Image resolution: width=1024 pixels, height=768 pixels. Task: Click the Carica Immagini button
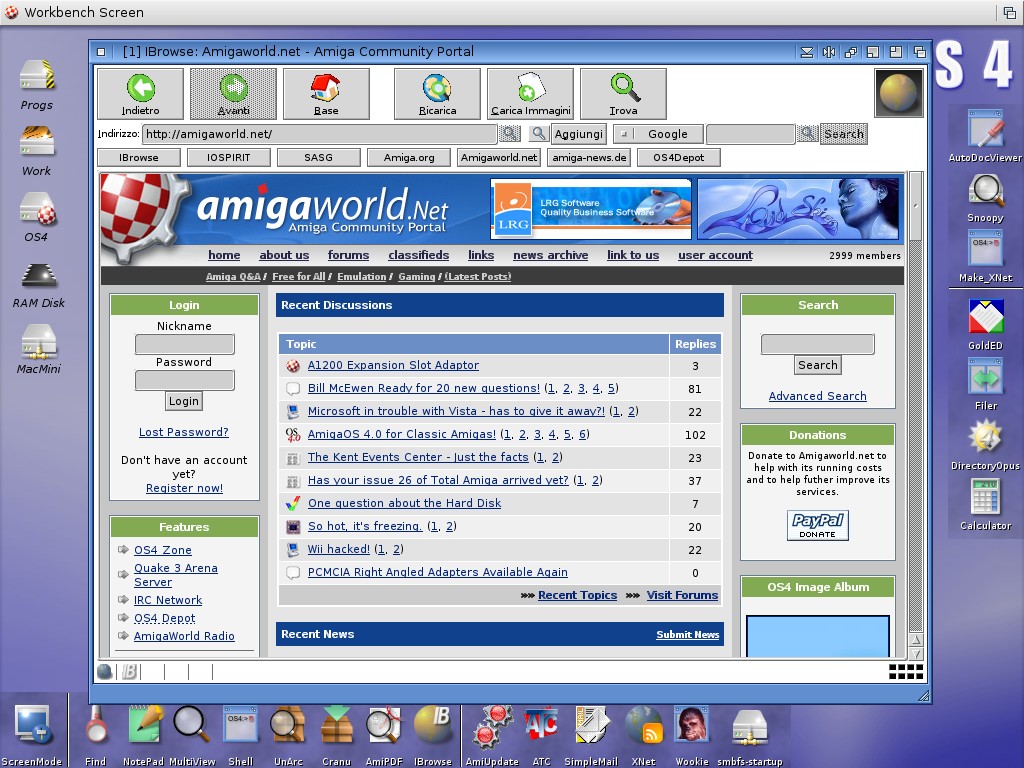[x=530, y=94]
